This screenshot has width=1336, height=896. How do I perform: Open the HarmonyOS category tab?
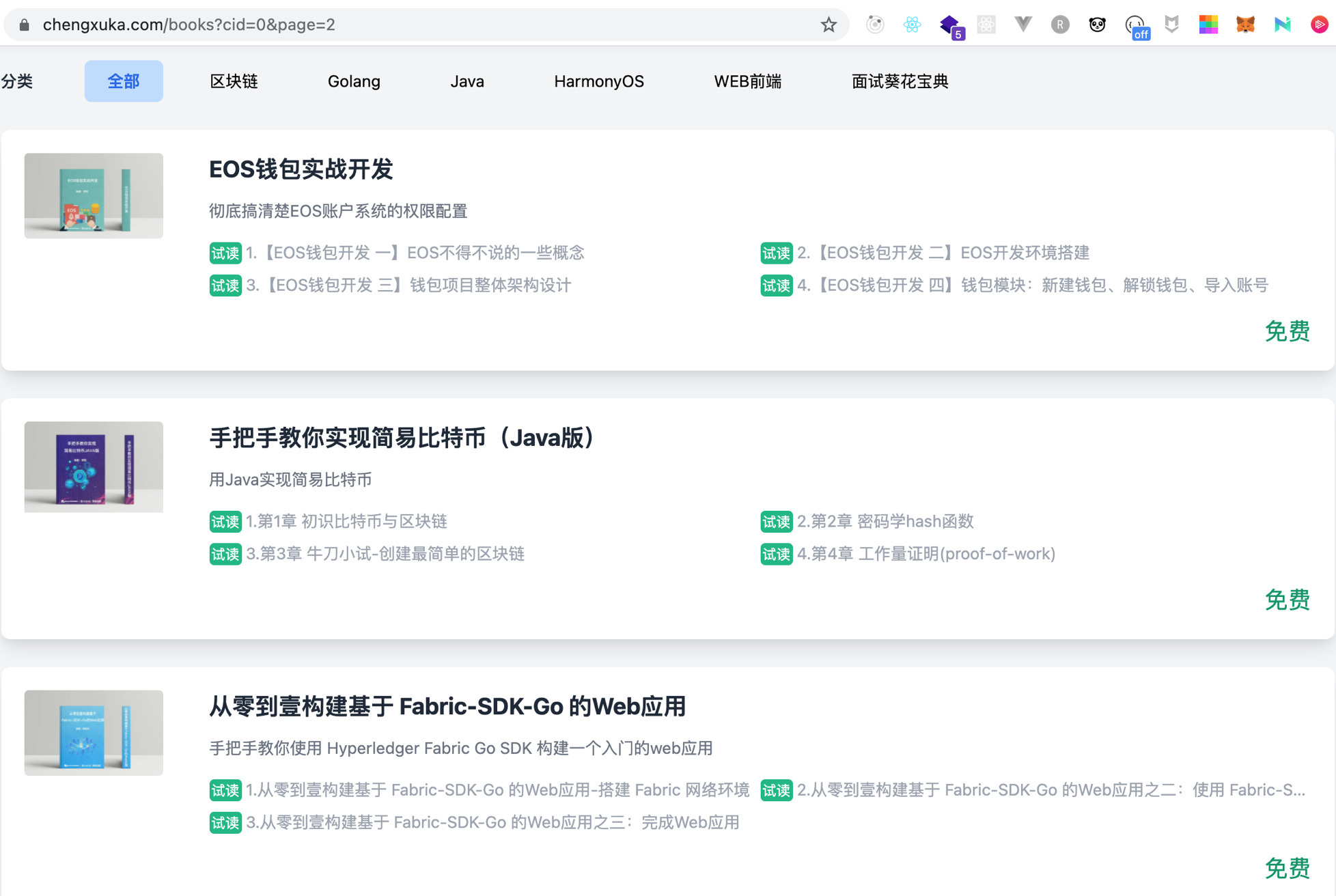(598, 81)
